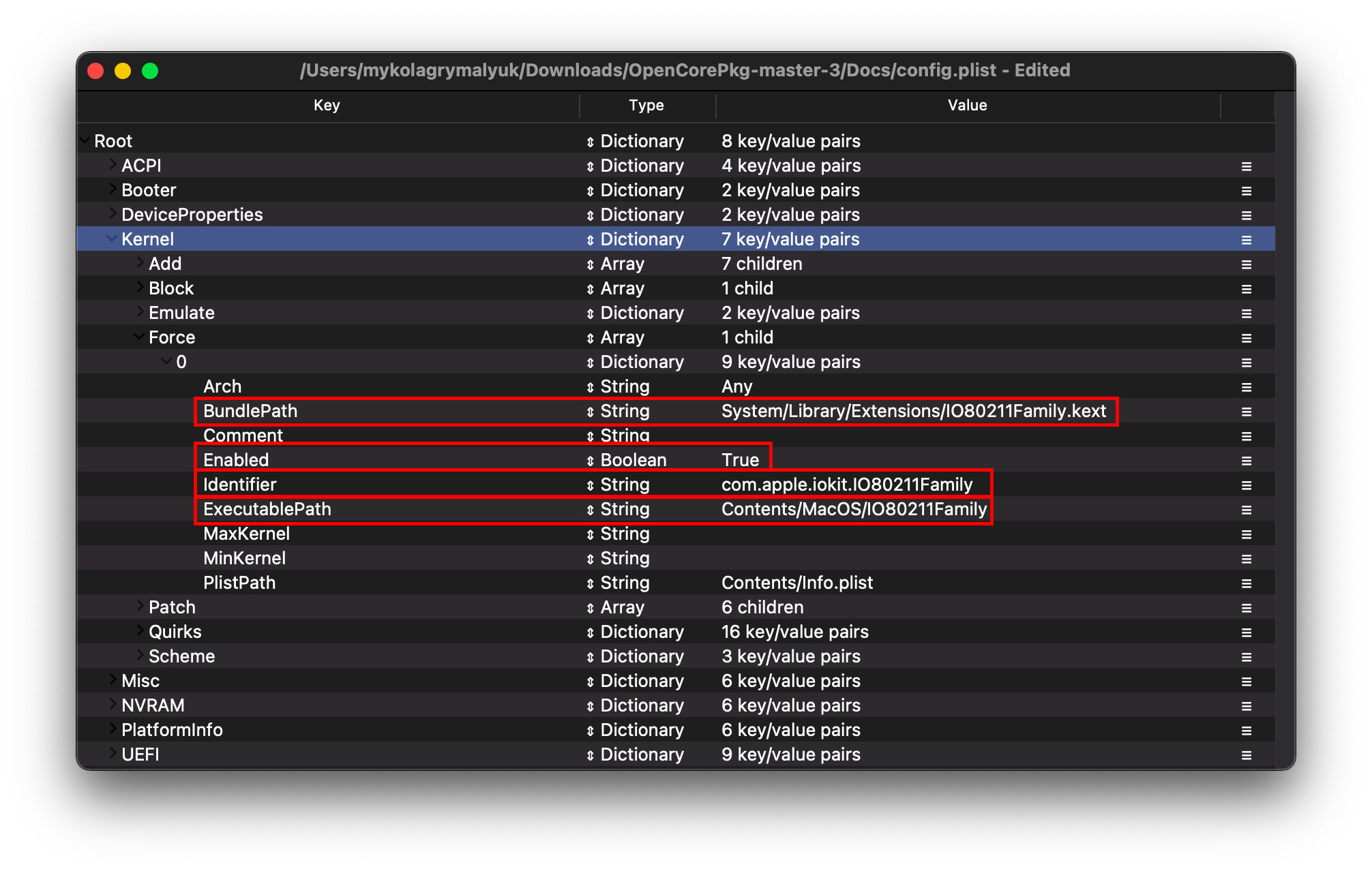
Task: Open the row actions menu for PlistPath
Action: coord(1246,582)
